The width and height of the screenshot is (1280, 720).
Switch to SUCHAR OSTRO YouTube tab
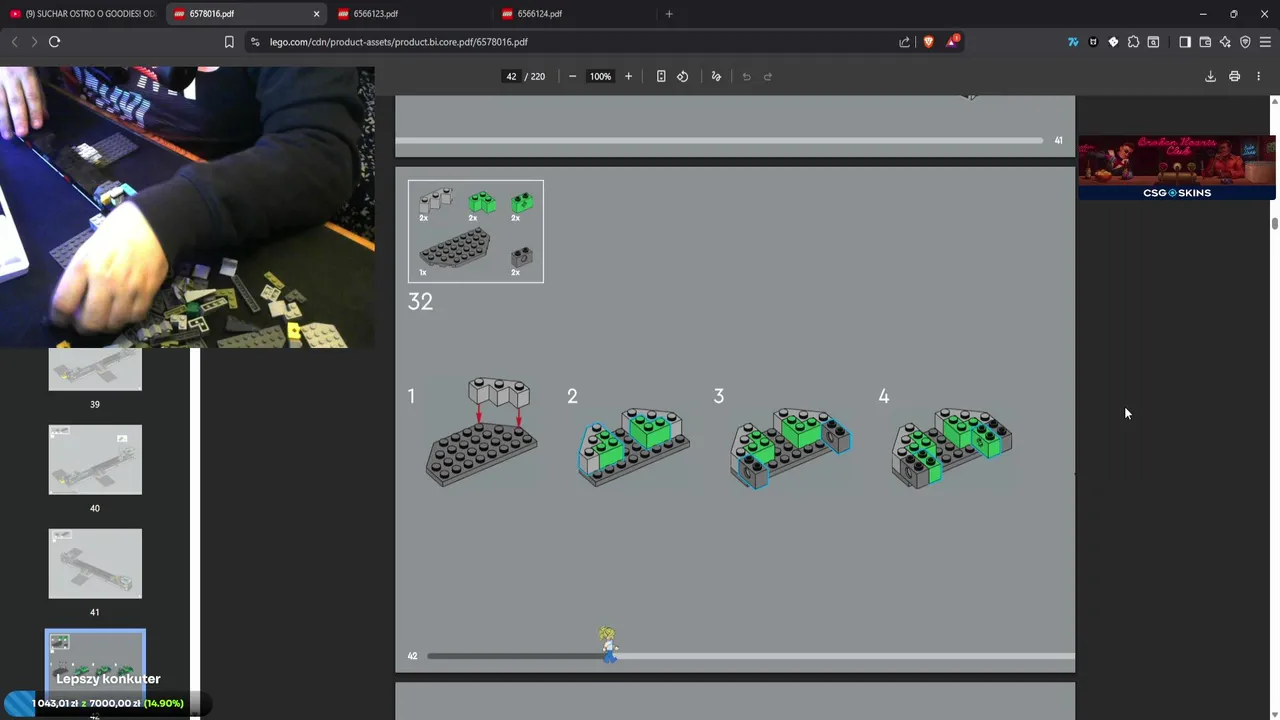(x=82, y=14)
